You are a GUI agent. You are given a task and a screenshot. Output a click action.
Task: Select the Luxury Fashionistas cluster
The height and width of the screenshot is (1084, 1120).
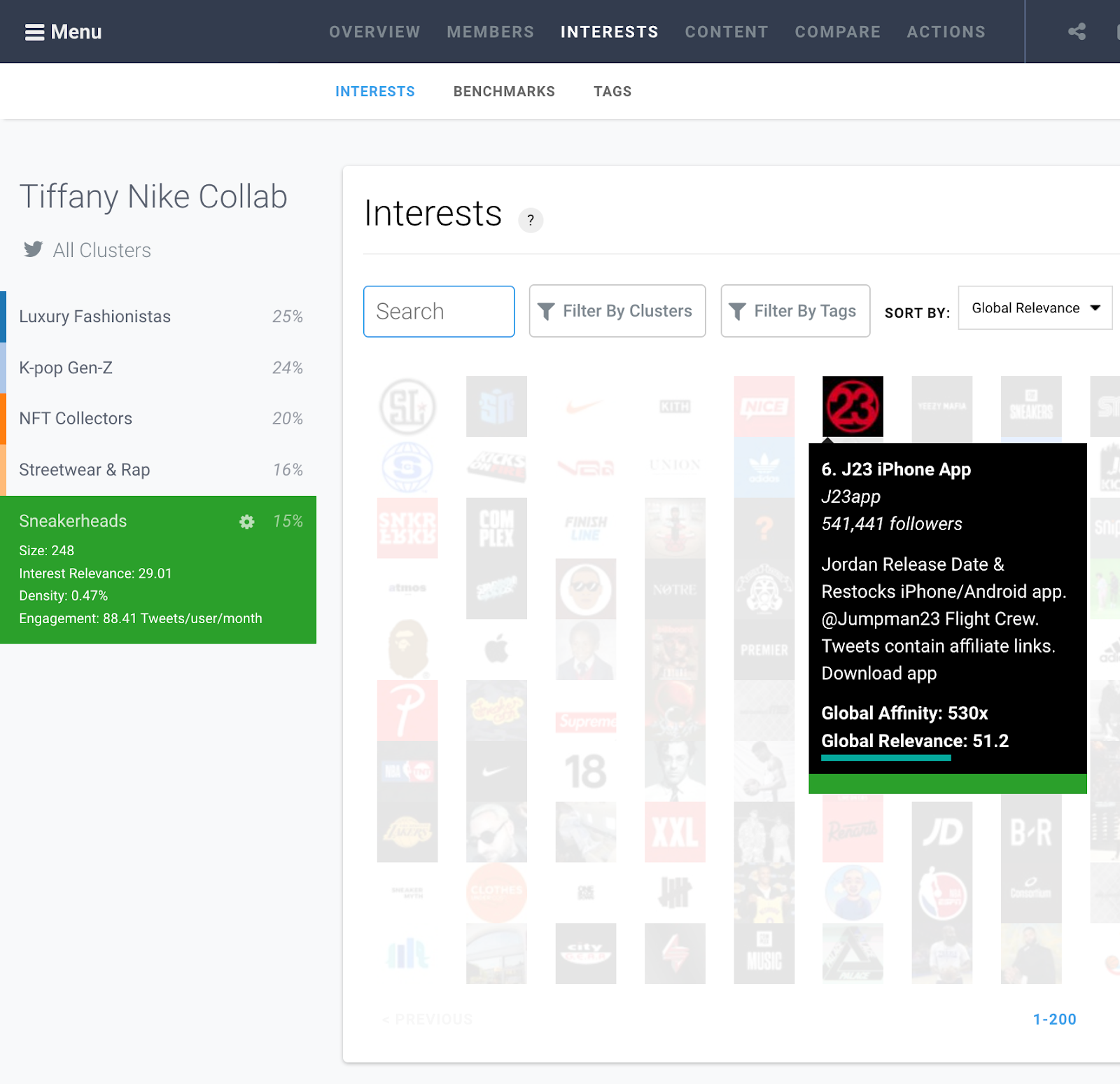[x=158, y=317]
